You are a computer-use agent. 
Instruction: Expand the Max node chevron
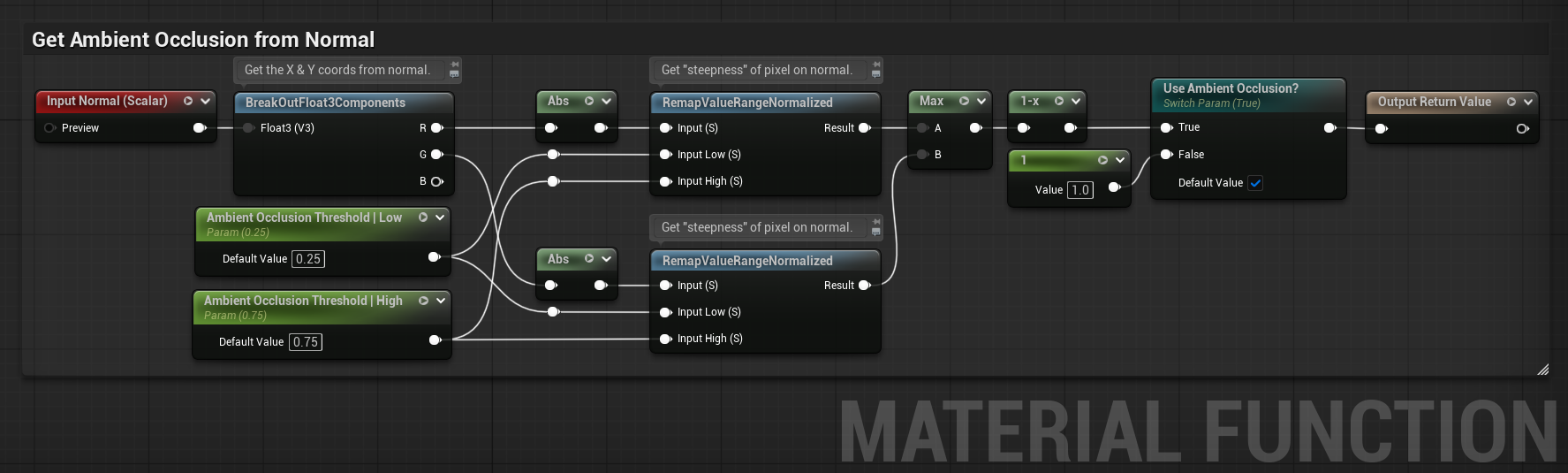(981, 101)
